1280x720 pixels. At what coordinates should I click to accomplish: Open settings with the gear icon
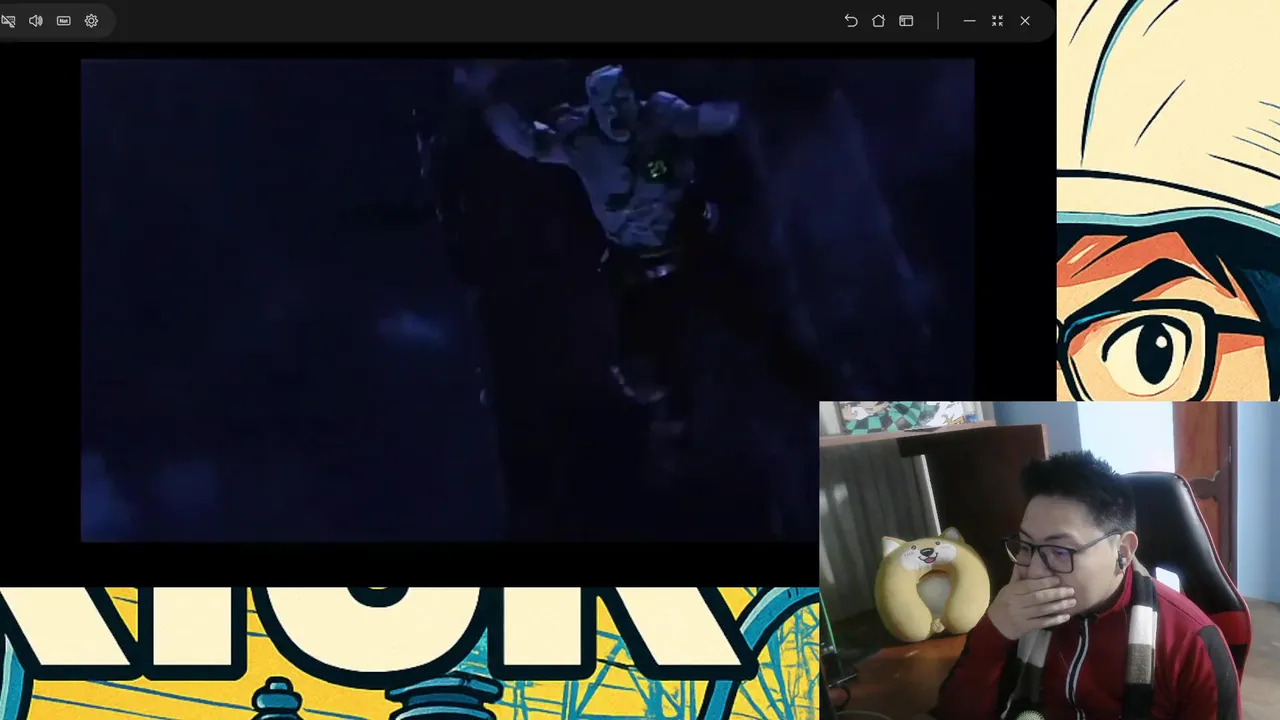click(x=92, y=21)
